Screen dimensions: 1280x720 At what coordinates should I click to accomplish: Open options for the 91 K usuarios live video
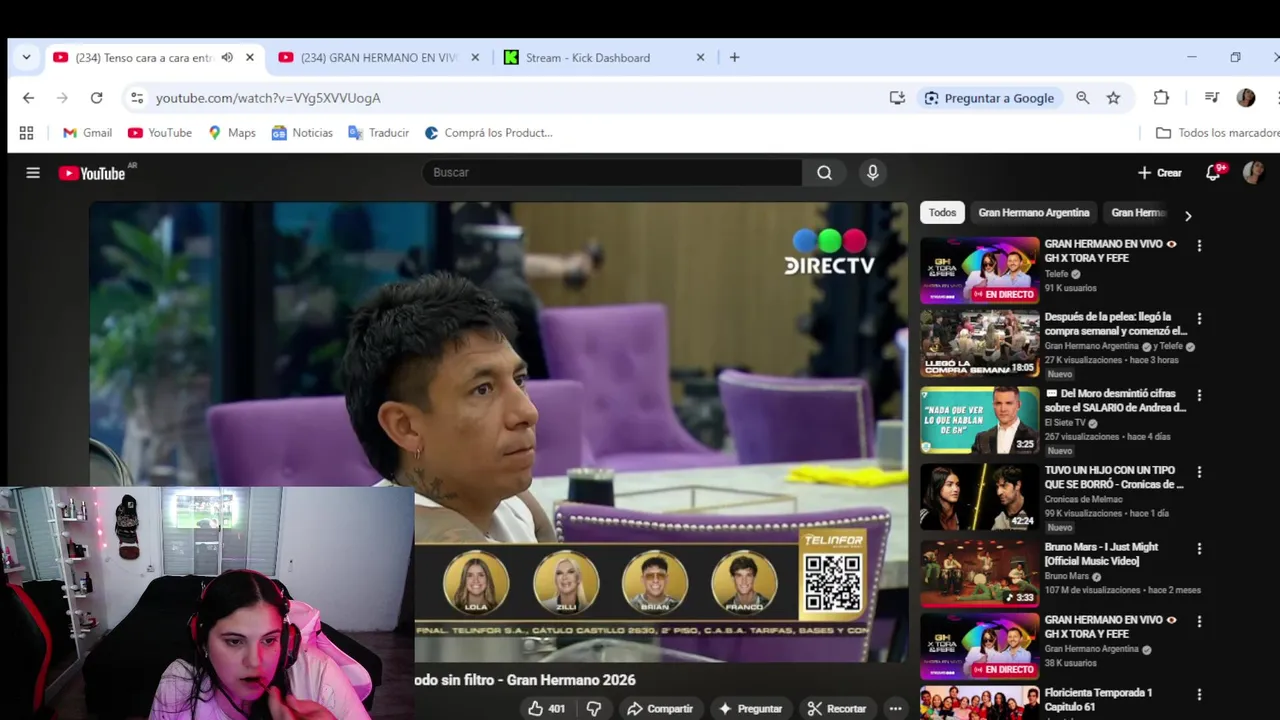coord(1199,245)
